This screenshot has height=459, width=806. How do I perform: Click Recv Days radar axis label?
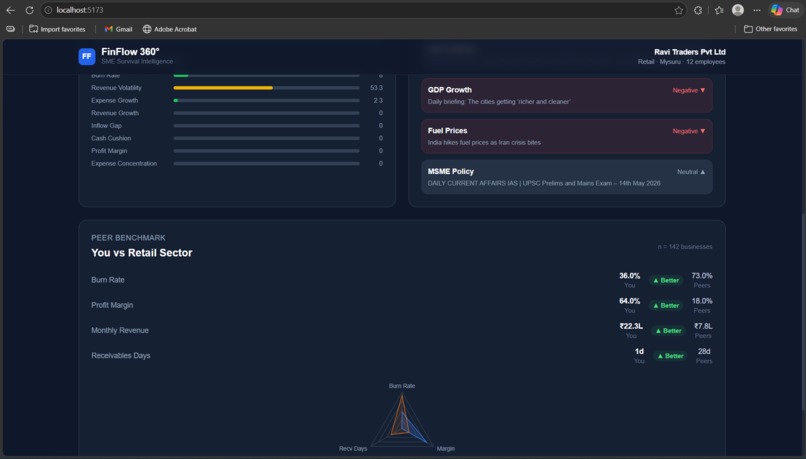click(353, 449)
